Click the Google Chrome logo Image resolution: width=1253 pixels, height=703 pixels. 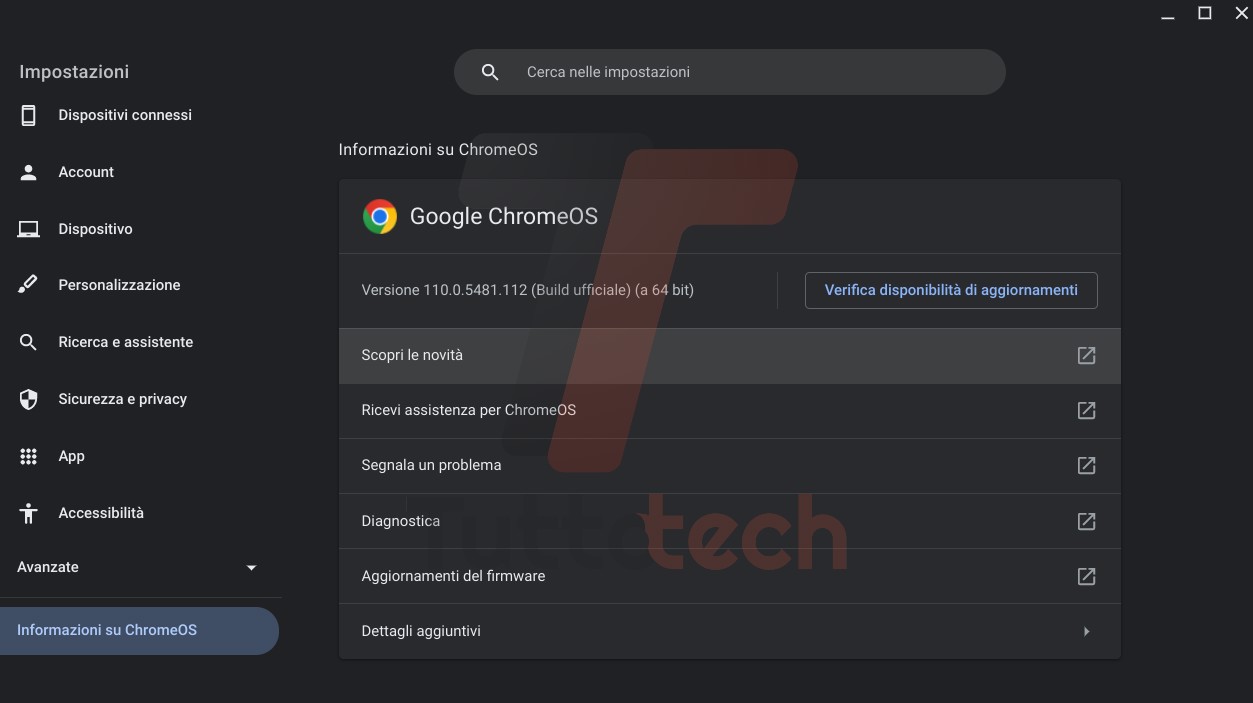[380, 216]
